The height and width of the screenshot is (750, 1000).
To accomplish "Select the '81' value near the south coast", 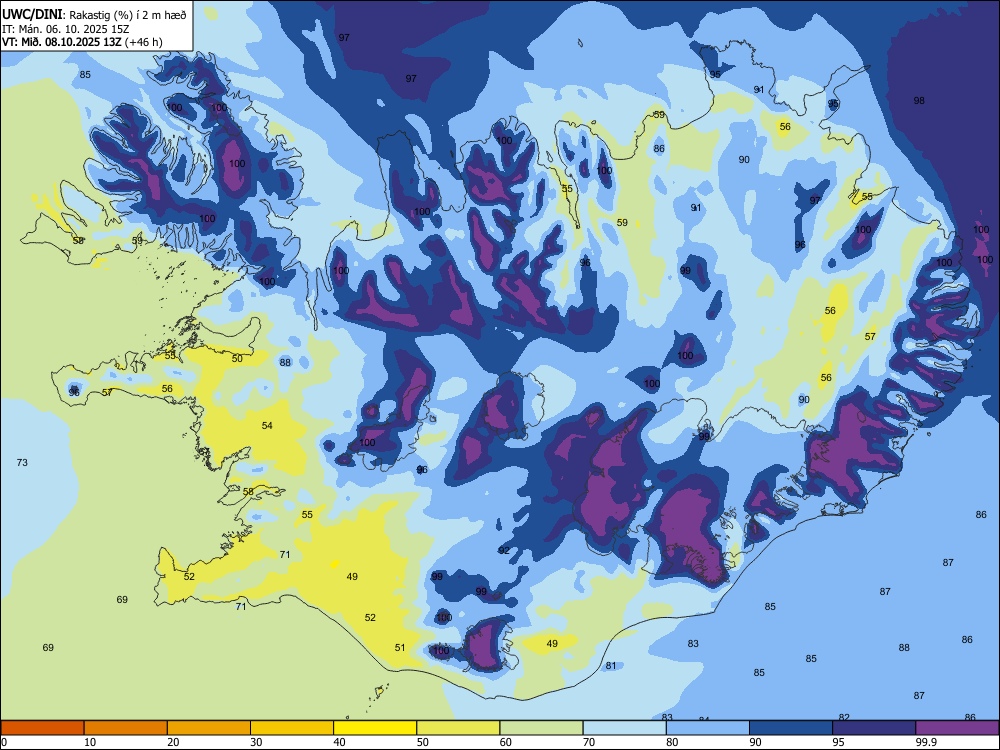I will [611, 666].
